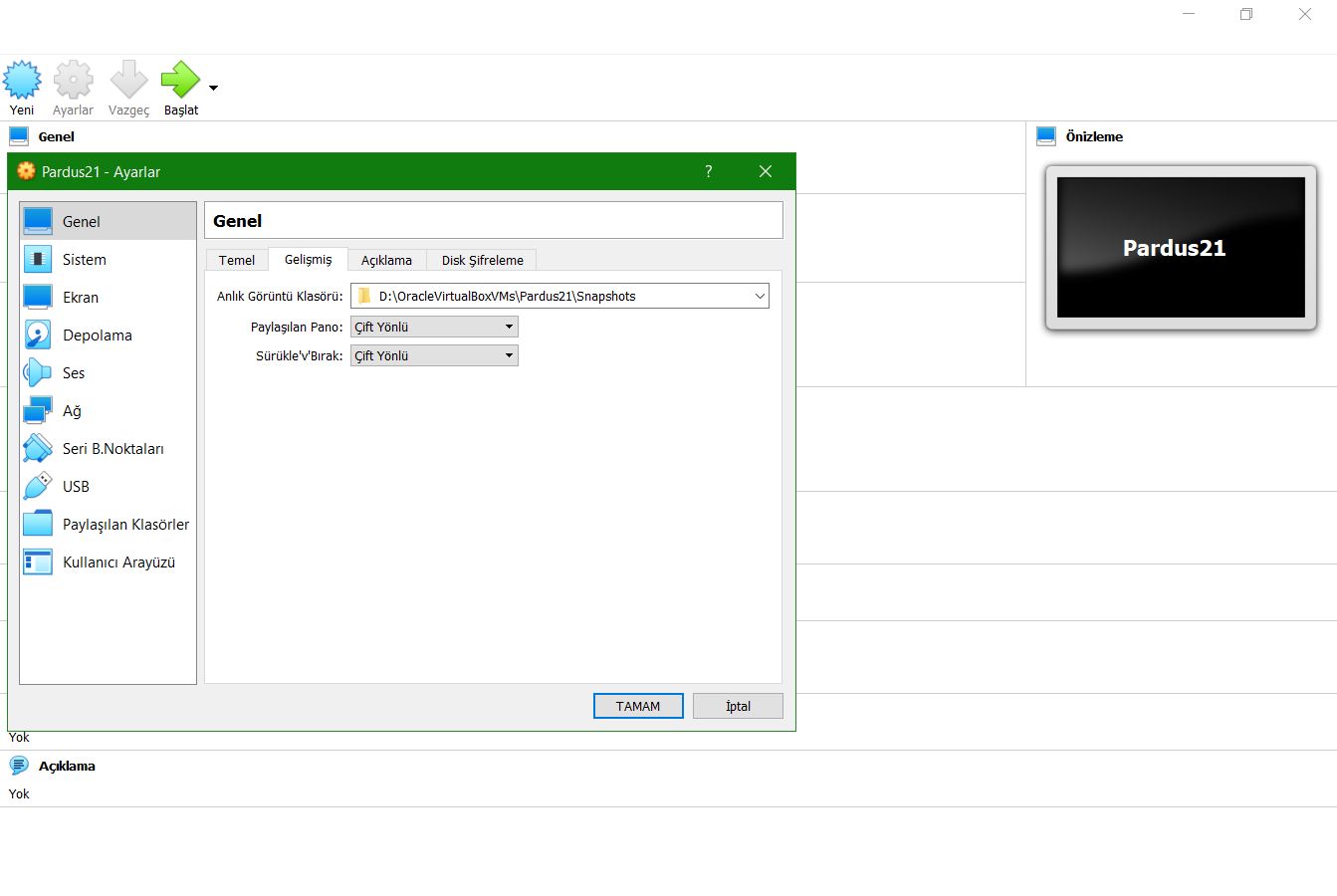Click the Açıklama speech bubble icon
The width and height of the screenshot is (1337, 896).
pyautogui.click(x=19, y=766)
